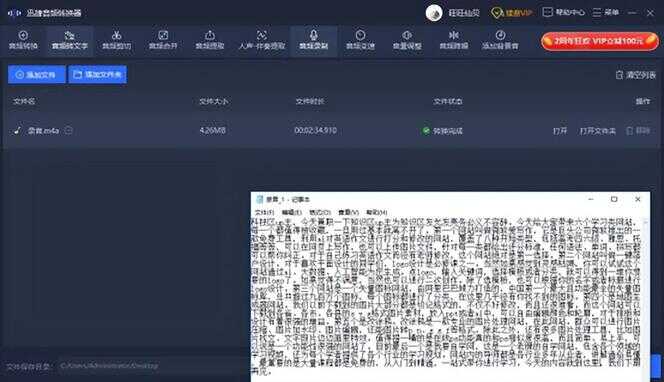Open Notepad's 文件(F) menu
This screenshot has width=664, height=382.
[265, 212]
